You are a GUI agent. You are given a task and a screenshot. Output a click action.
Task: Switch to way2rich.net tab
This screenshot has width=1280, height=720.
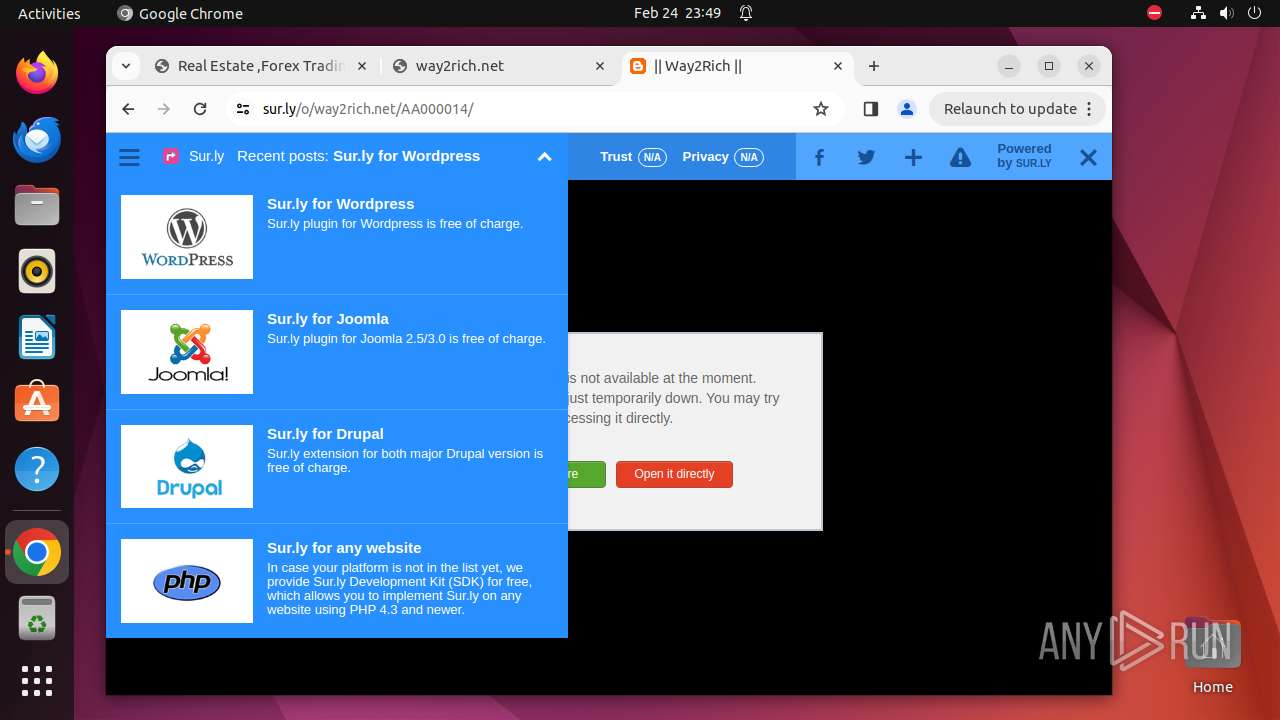[498, 66]
